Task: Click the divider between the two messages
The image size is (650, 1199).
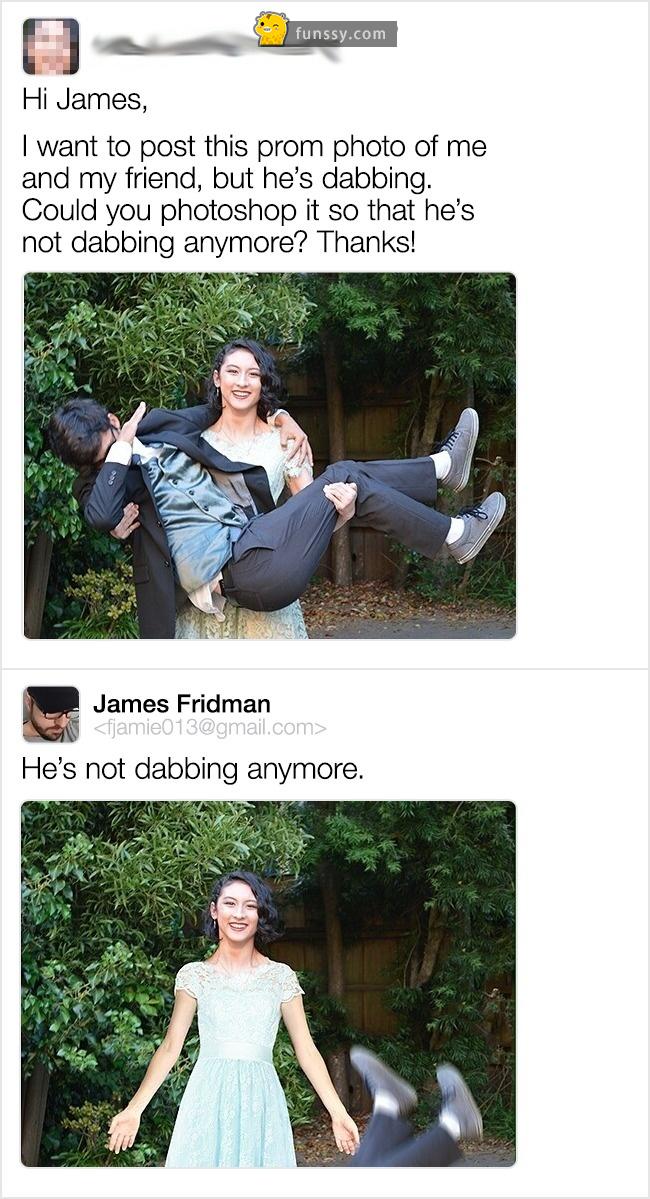Action: coord(325,669)
